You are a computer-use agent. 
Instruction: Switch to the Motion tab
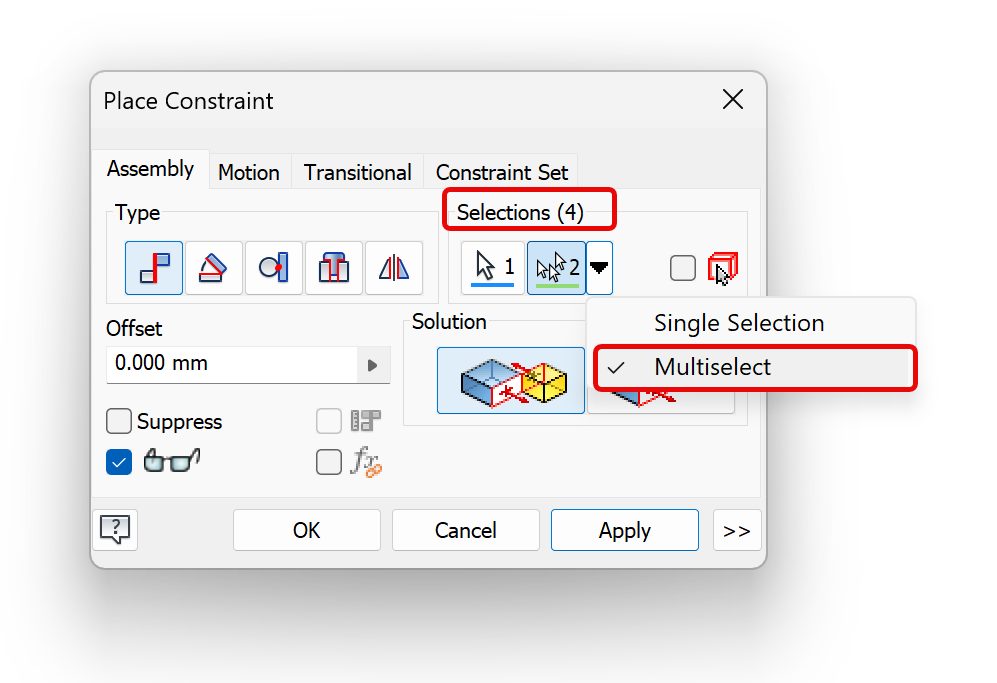249,172
